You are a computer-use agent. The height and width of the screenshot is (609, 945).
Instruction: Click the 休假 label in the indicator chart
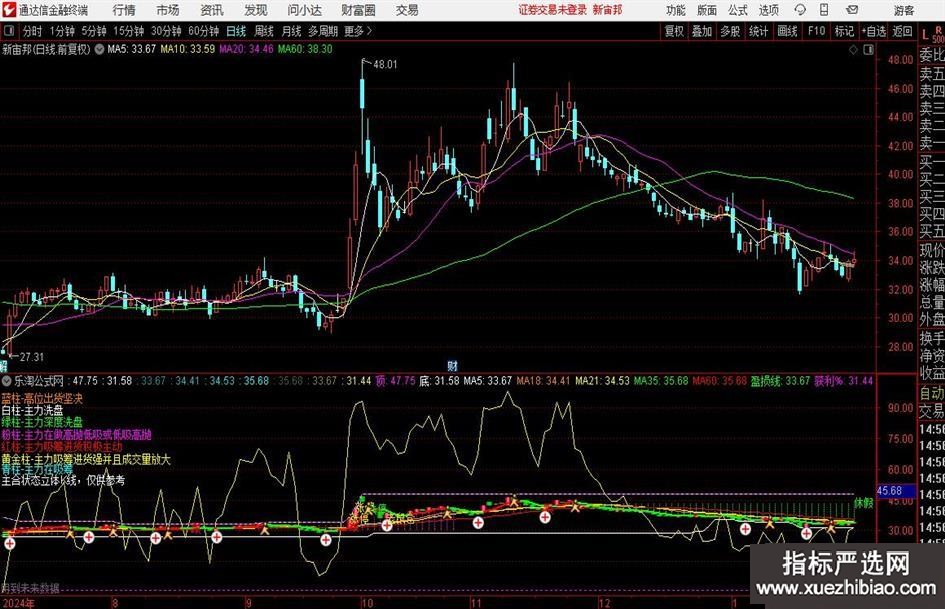tap(864, 502)
